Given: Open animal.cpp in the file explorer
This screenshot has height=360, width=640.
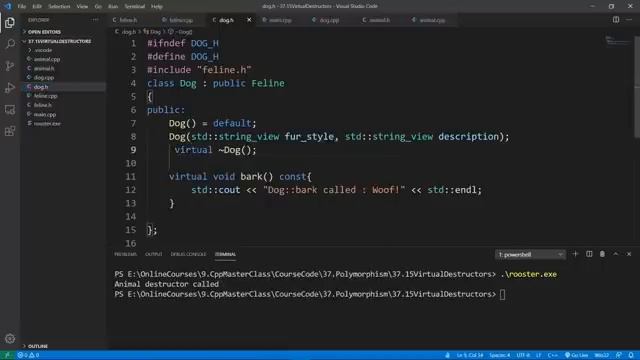Looking at the screenshot, I should (47, 60).
